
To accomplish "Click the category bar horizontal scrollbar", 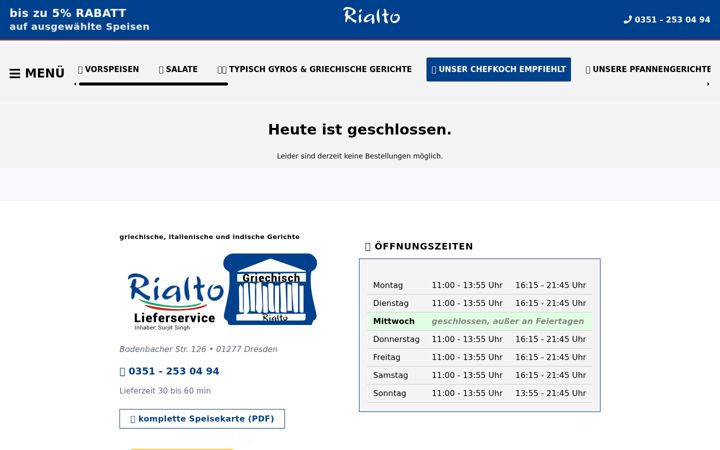I will click(x=153, y=84).
